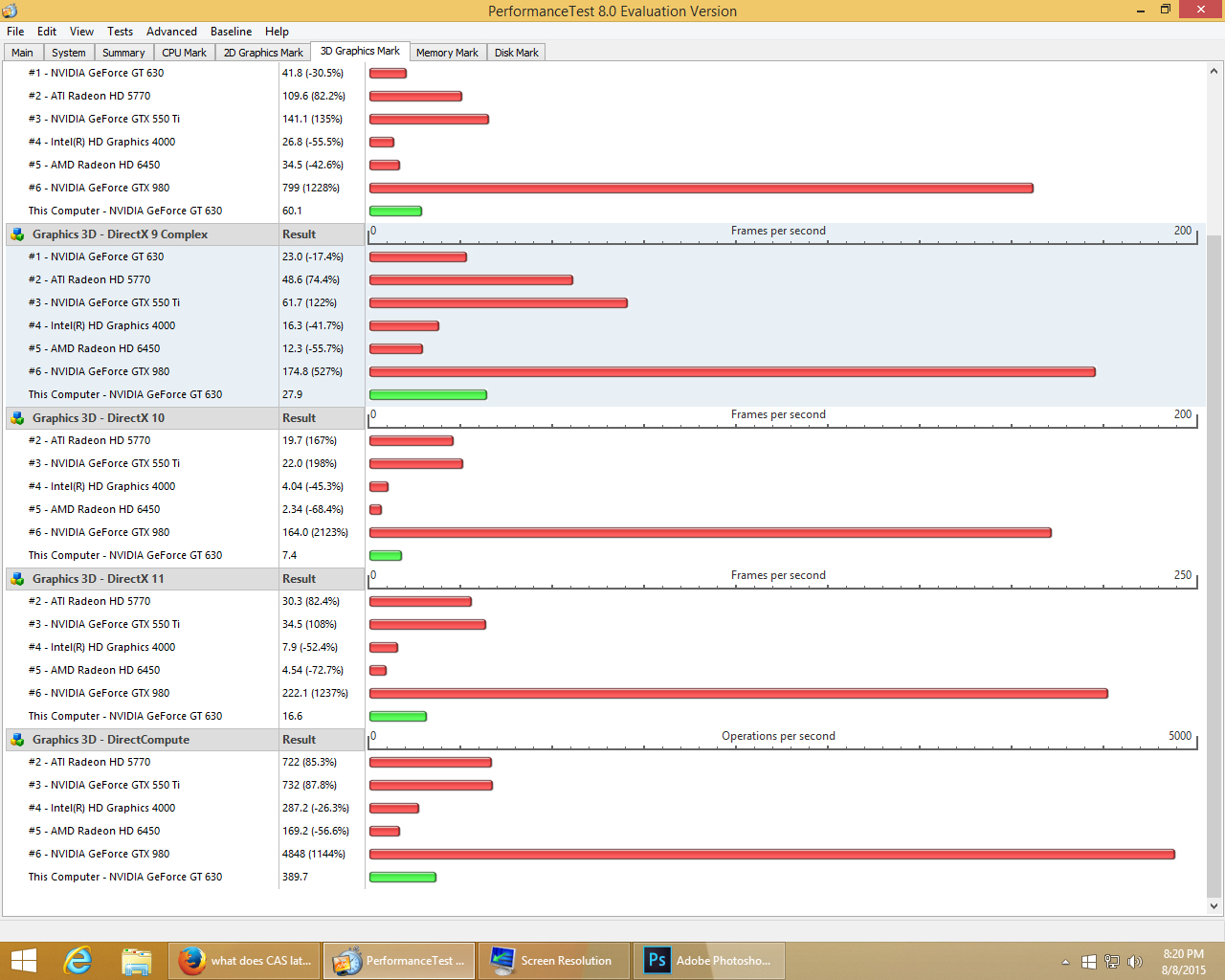Screen dimensions: 1225x980
Task: Open the Baseline menu
Action: 232,32
